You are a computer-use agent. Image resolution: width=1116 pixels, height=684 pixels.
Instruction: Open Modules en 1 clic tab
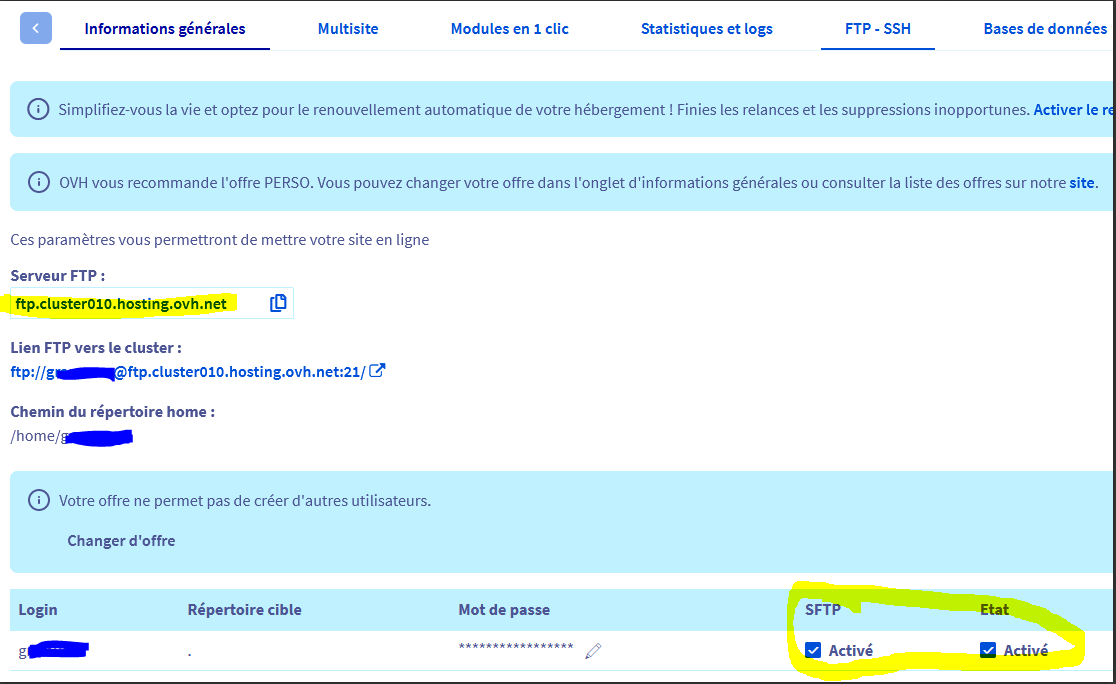tap(509, 29)
